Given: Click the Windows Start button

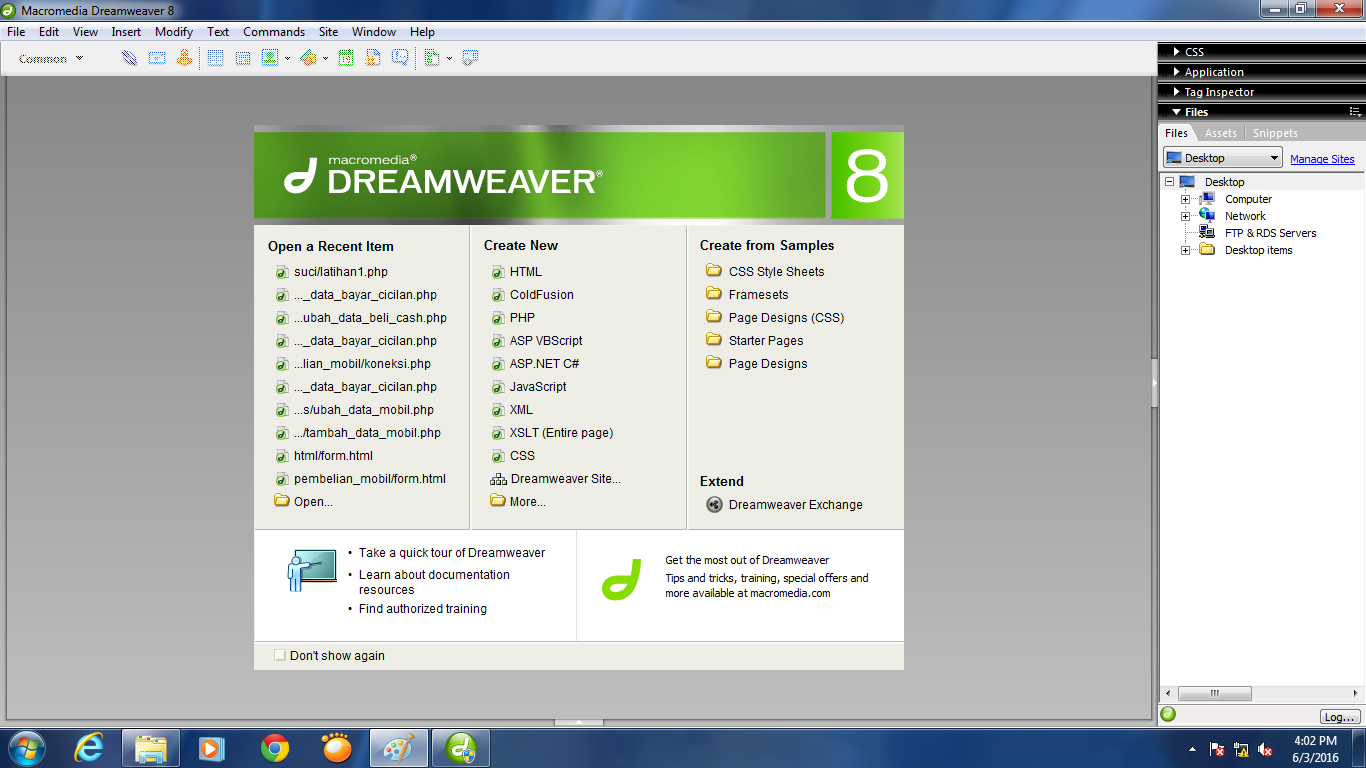Looking at the screenshot, I should [26, 747].
